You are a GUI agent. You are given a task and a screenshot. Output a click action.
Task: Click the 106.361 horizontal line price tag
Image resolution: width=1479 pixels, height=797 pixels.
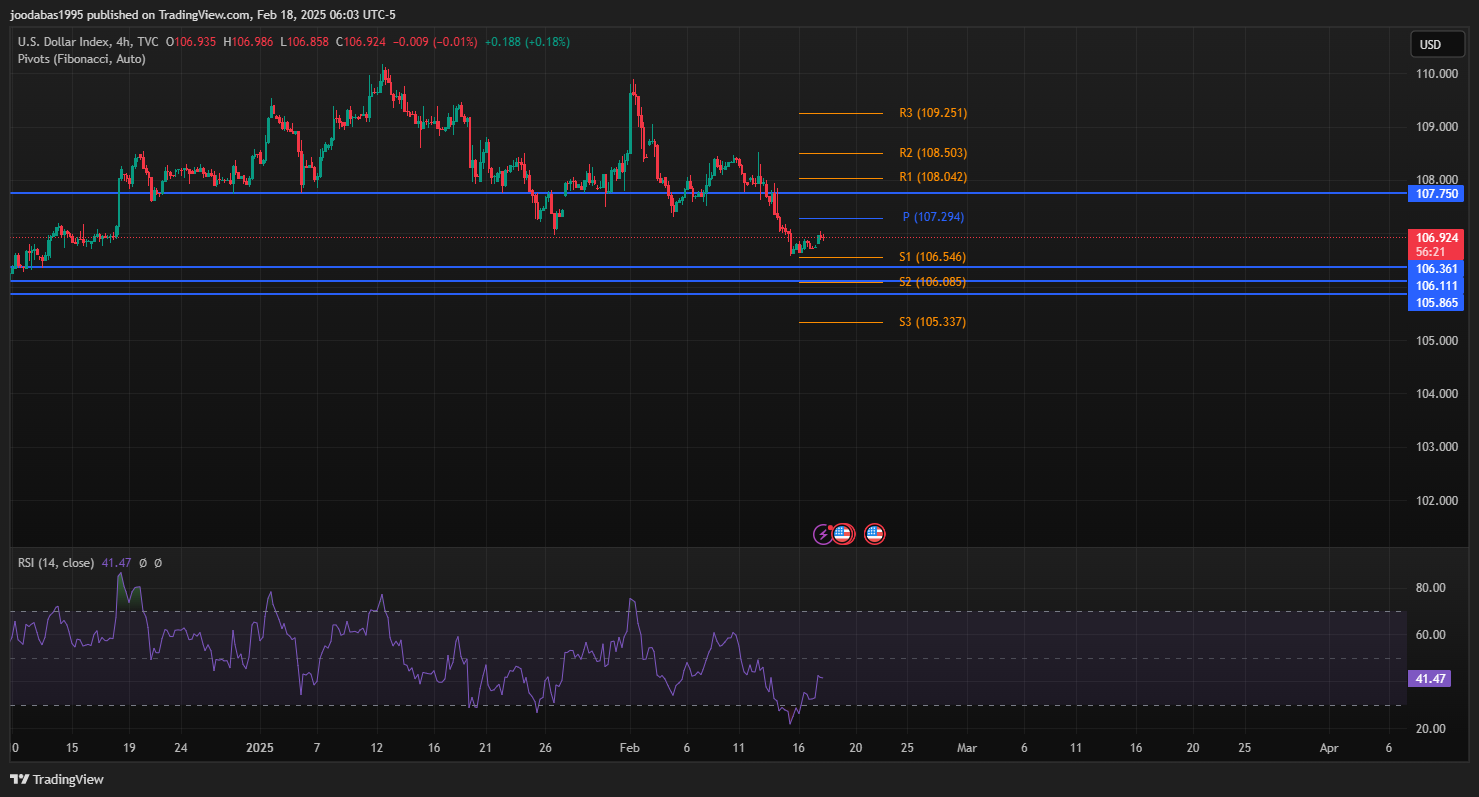[x=1435, y=268]
